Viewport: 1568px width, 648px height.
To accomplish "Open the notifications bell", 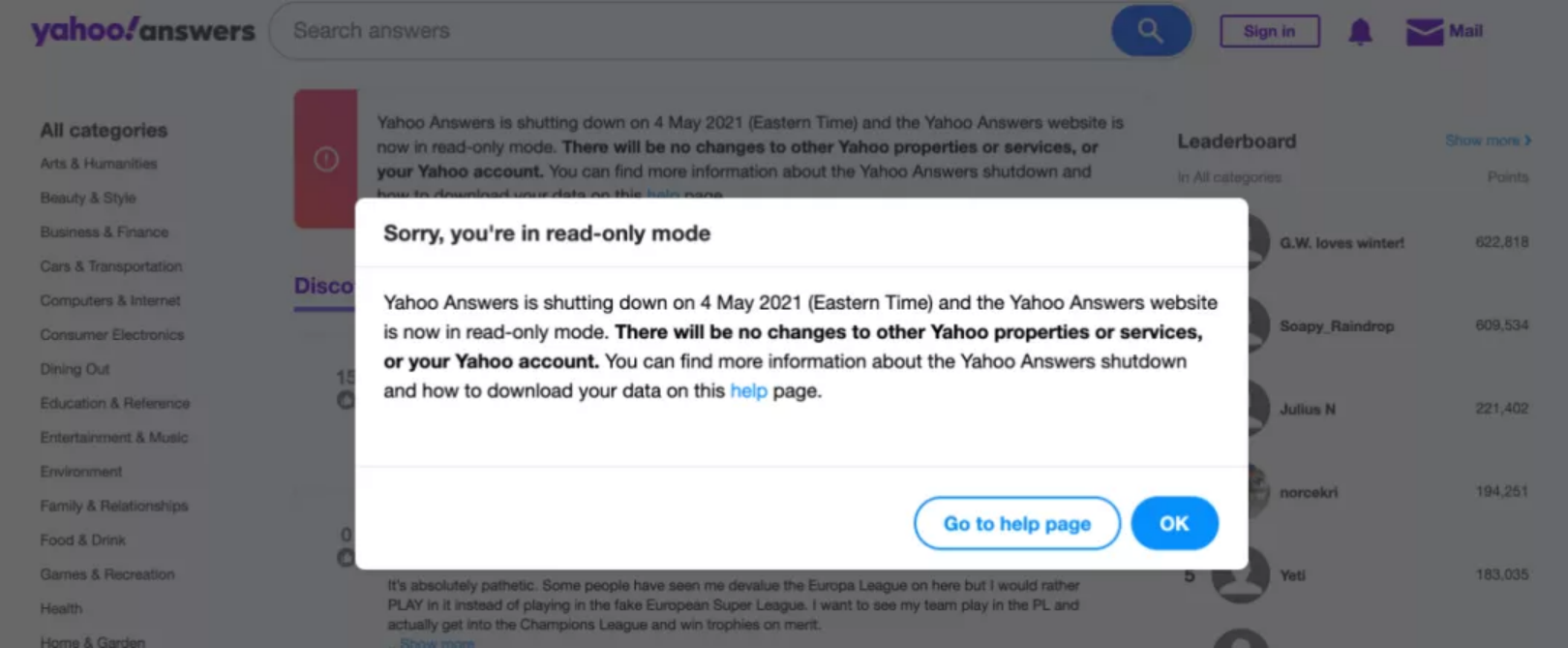I will click(x=1360, y=32).
